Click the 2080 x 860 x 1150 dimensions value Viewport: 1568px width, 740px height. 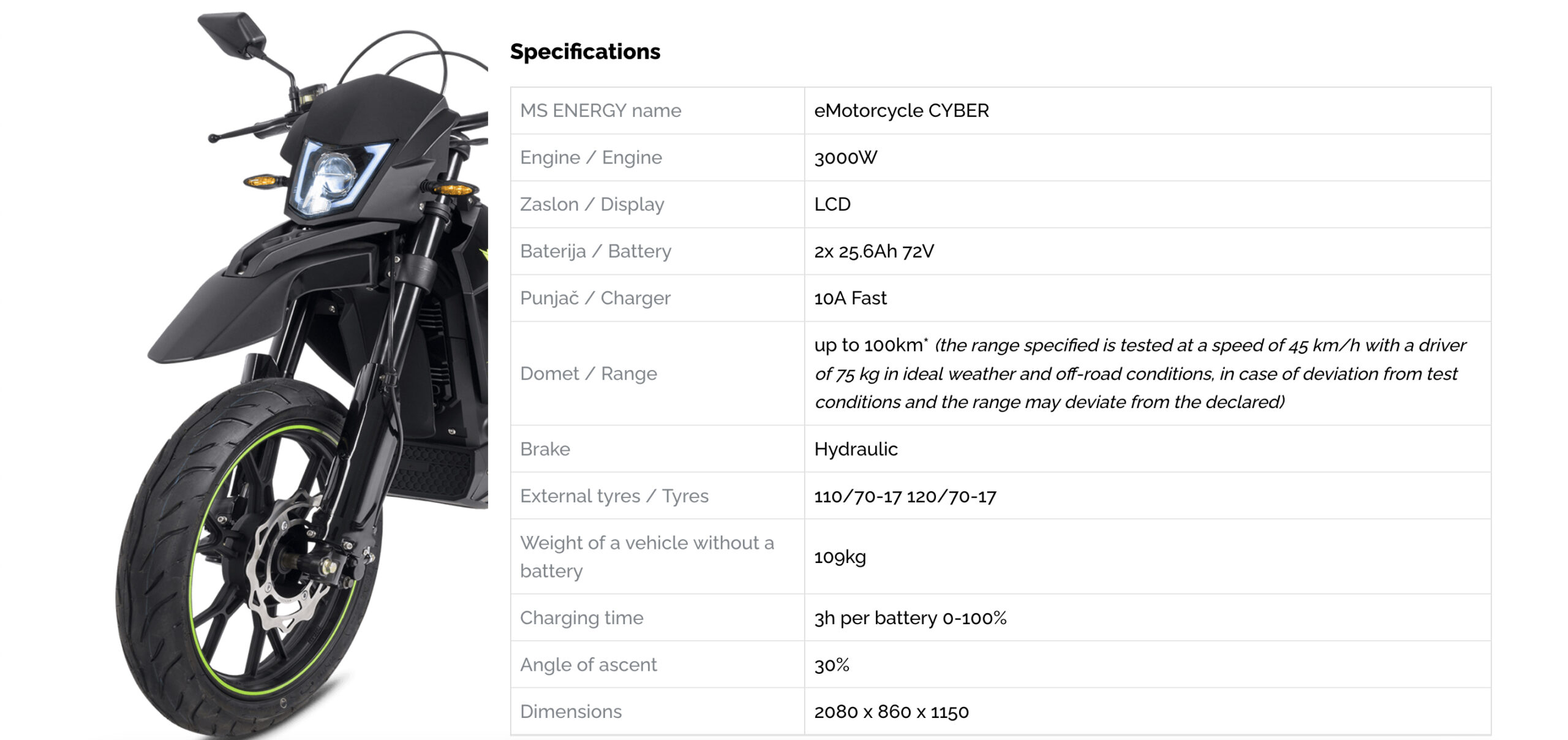[x=891, y=712]
